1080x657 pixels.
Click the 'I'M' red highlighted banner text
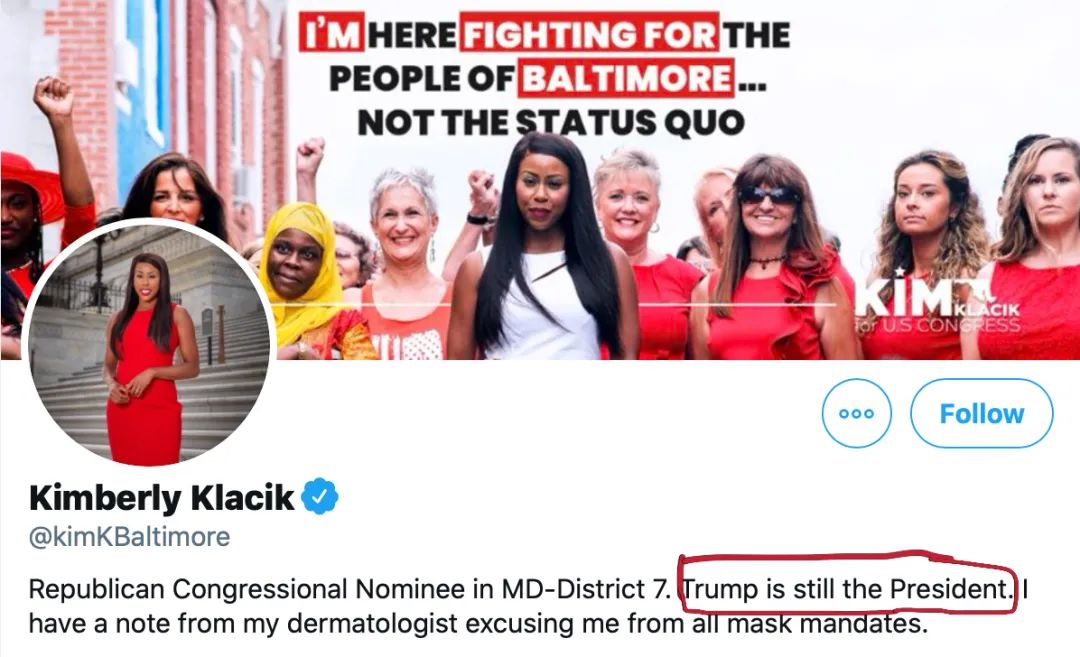tap(331, 33)
